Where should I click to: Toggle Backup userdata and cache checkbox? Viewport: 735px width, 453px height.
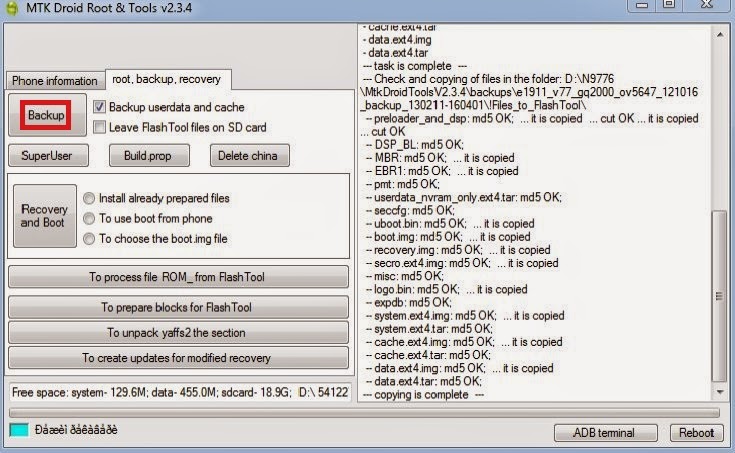click(x=99, y=107)
